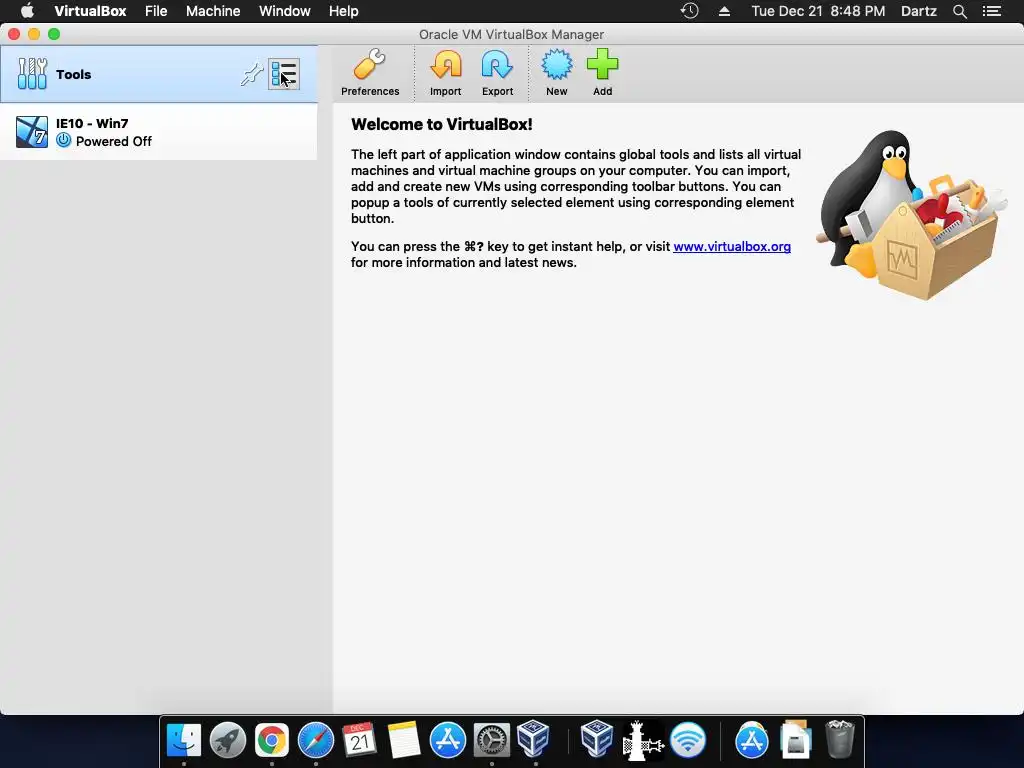Open the App Store beside Notes in Dock

tap(448, 740)
